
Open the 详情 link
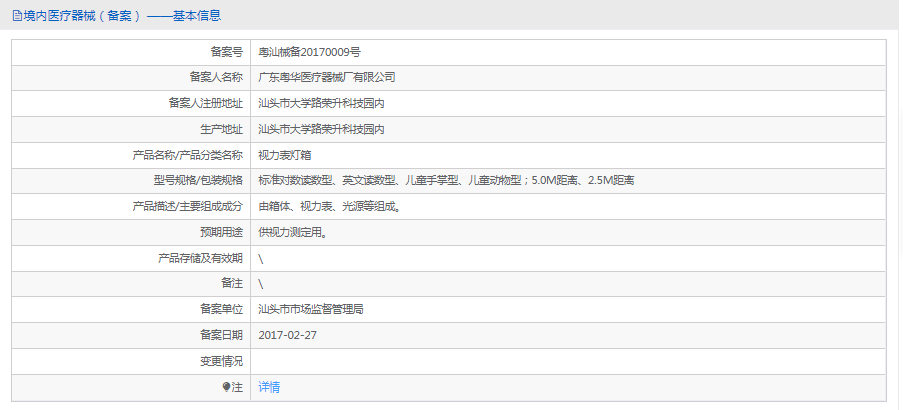click(269, 387)
